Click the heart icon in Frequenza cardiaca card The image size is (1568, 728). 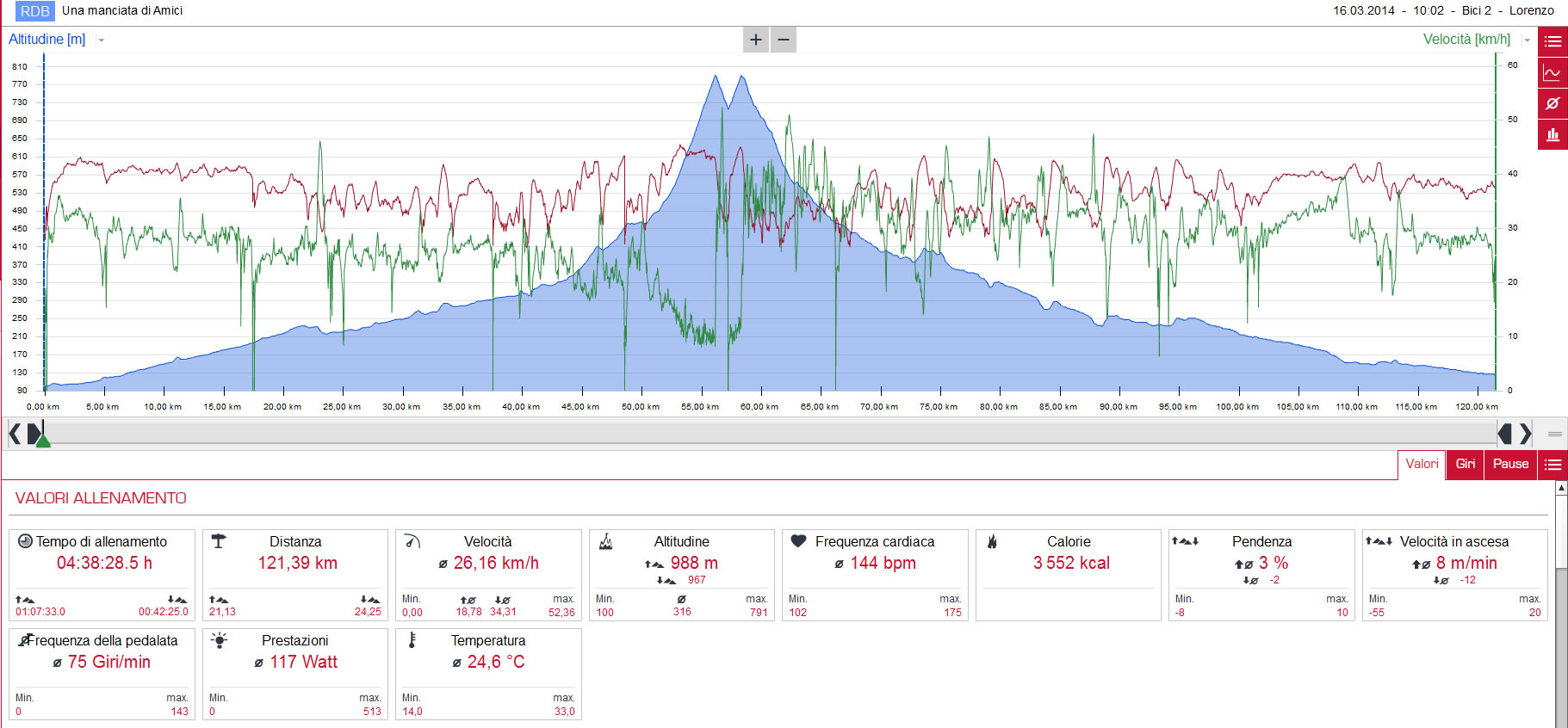coord(798,541)
